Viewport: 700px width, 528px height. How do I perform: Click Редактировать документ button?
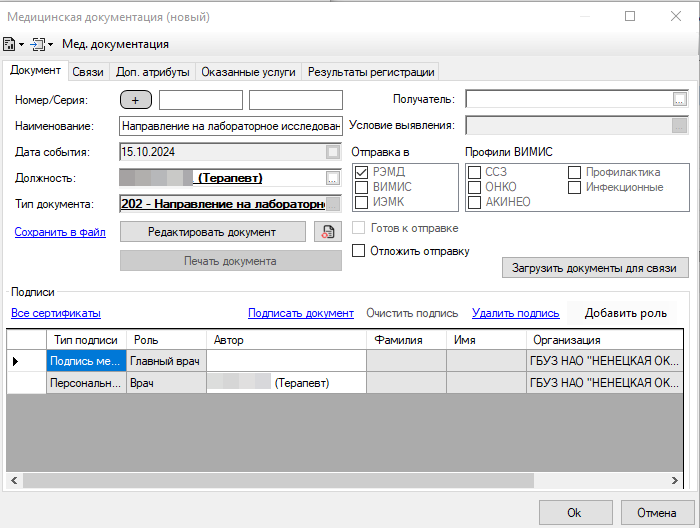coord(212,232)
